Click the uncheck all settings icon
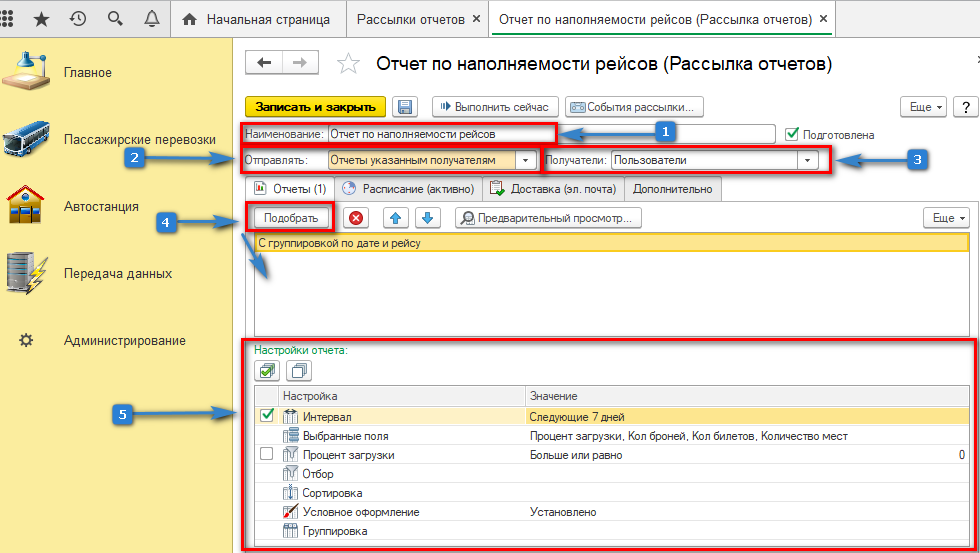The width and height of the screenshot is (980, 553). (x=298, y=371)
